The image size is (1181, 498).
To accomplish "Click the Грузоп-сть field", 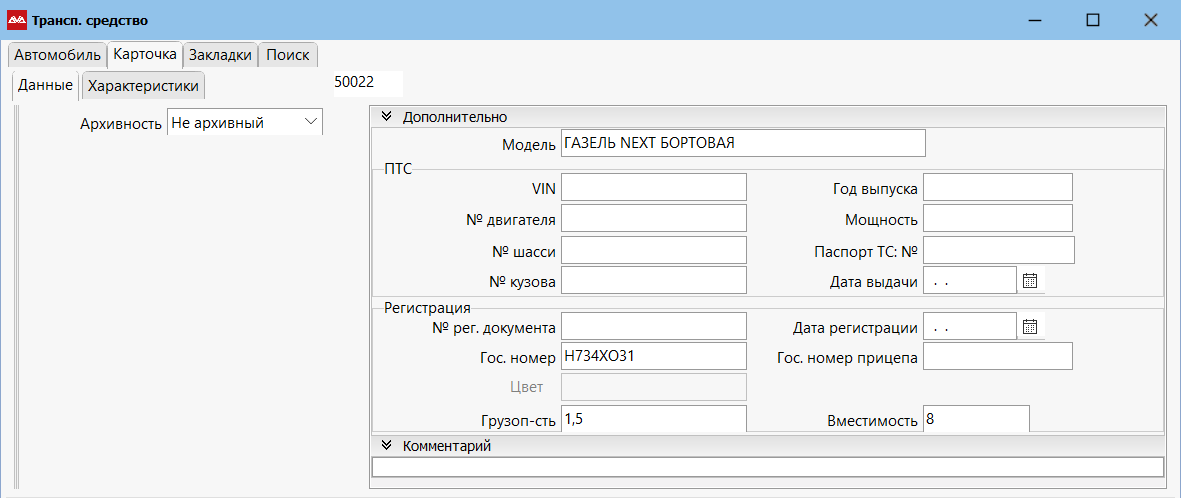I will coord(654,419).
